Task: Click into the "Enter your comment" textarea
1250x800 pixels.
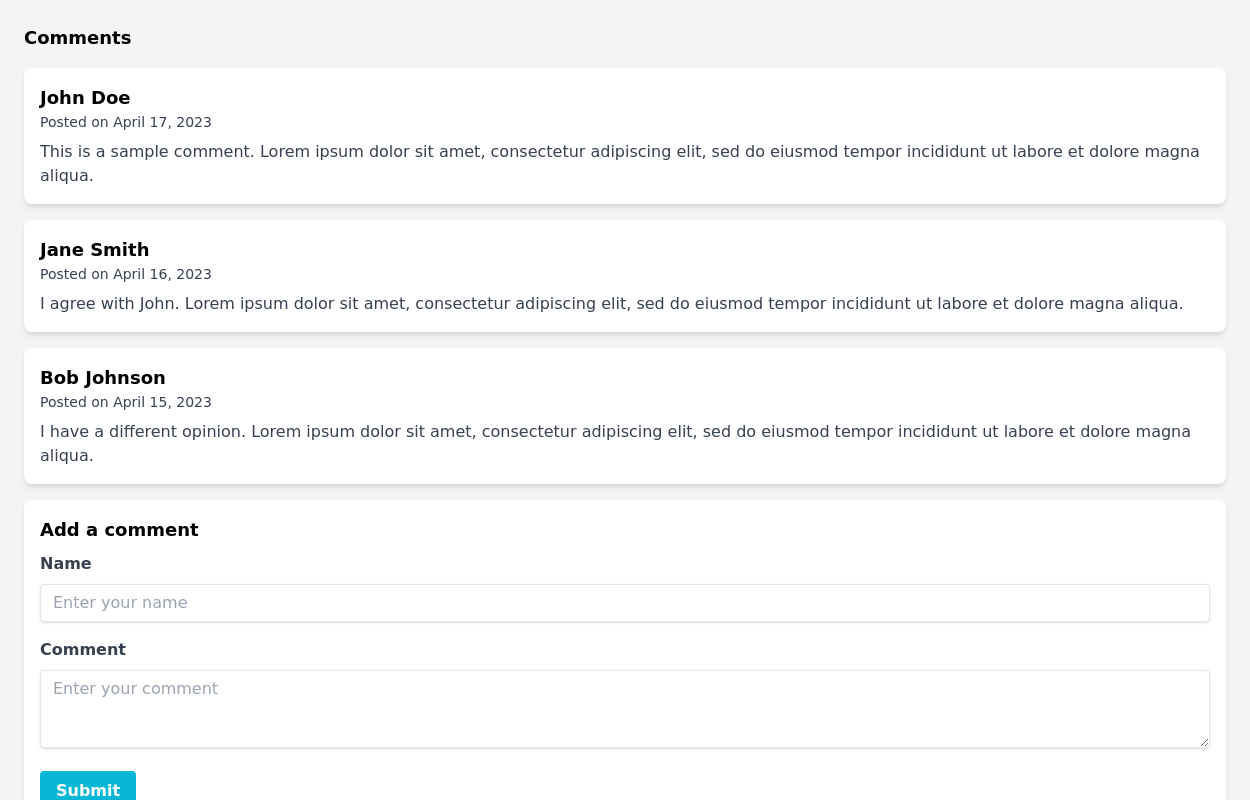Action: tap(624, 708)
